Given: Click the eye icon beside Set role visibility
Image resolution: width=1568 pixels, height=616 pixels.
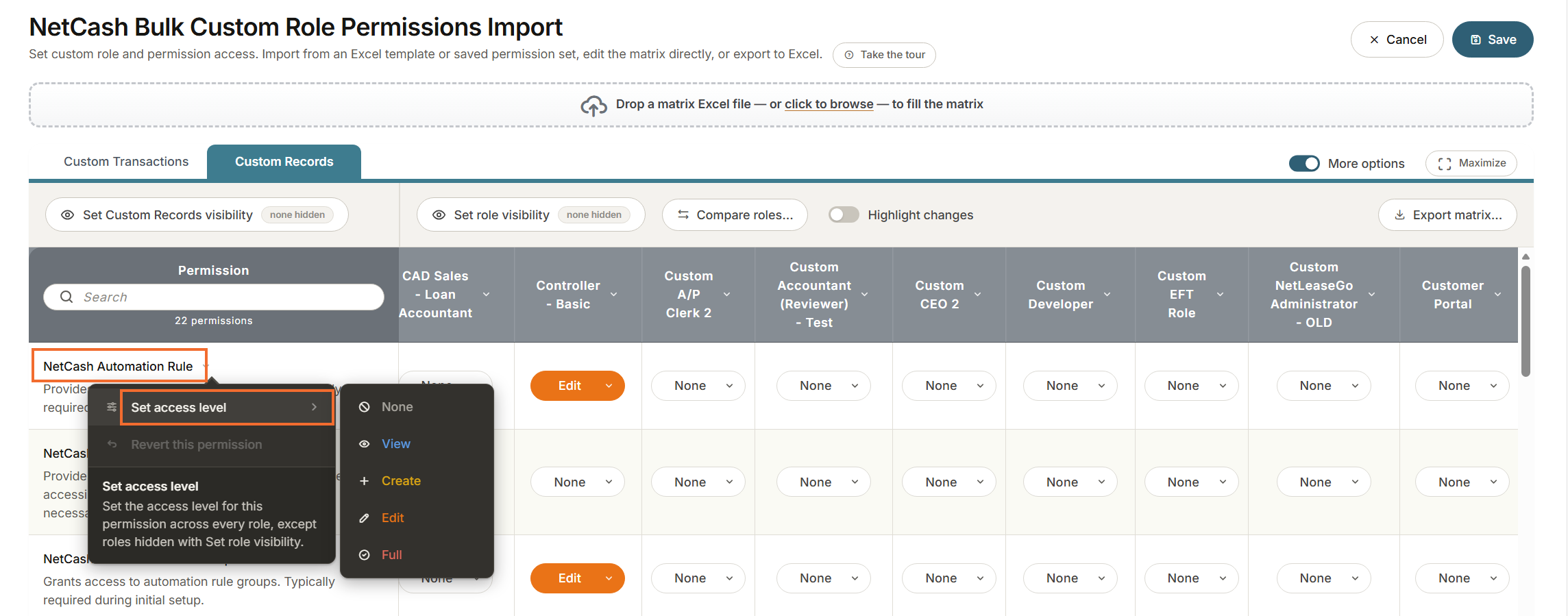Looking at the screenshot, I should pos(439,215).
